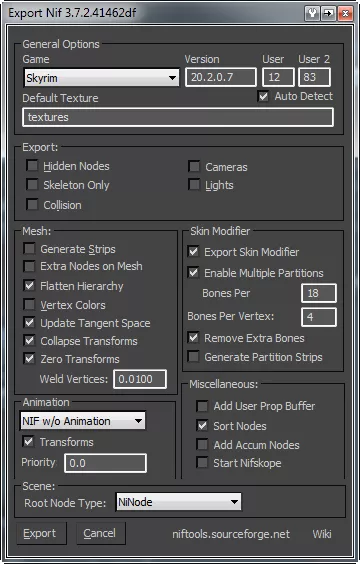Uncheck Flatten Hierarchy option
The height and width of the screenshot is (564, 360).
(29, 286)
